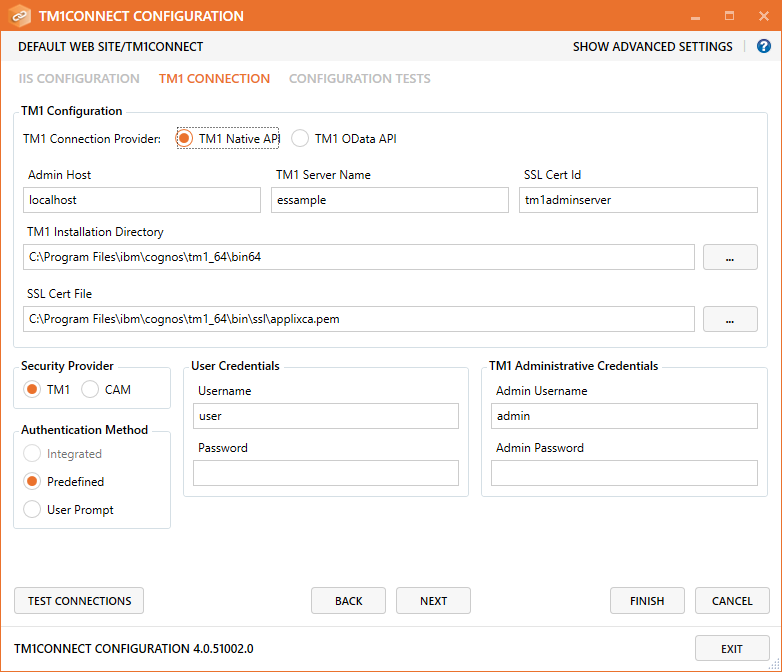Image resolution: width=782 pixels, height=672 pixels.
Task: Select TM1 OData API radio button
Action: pos(300,138)
